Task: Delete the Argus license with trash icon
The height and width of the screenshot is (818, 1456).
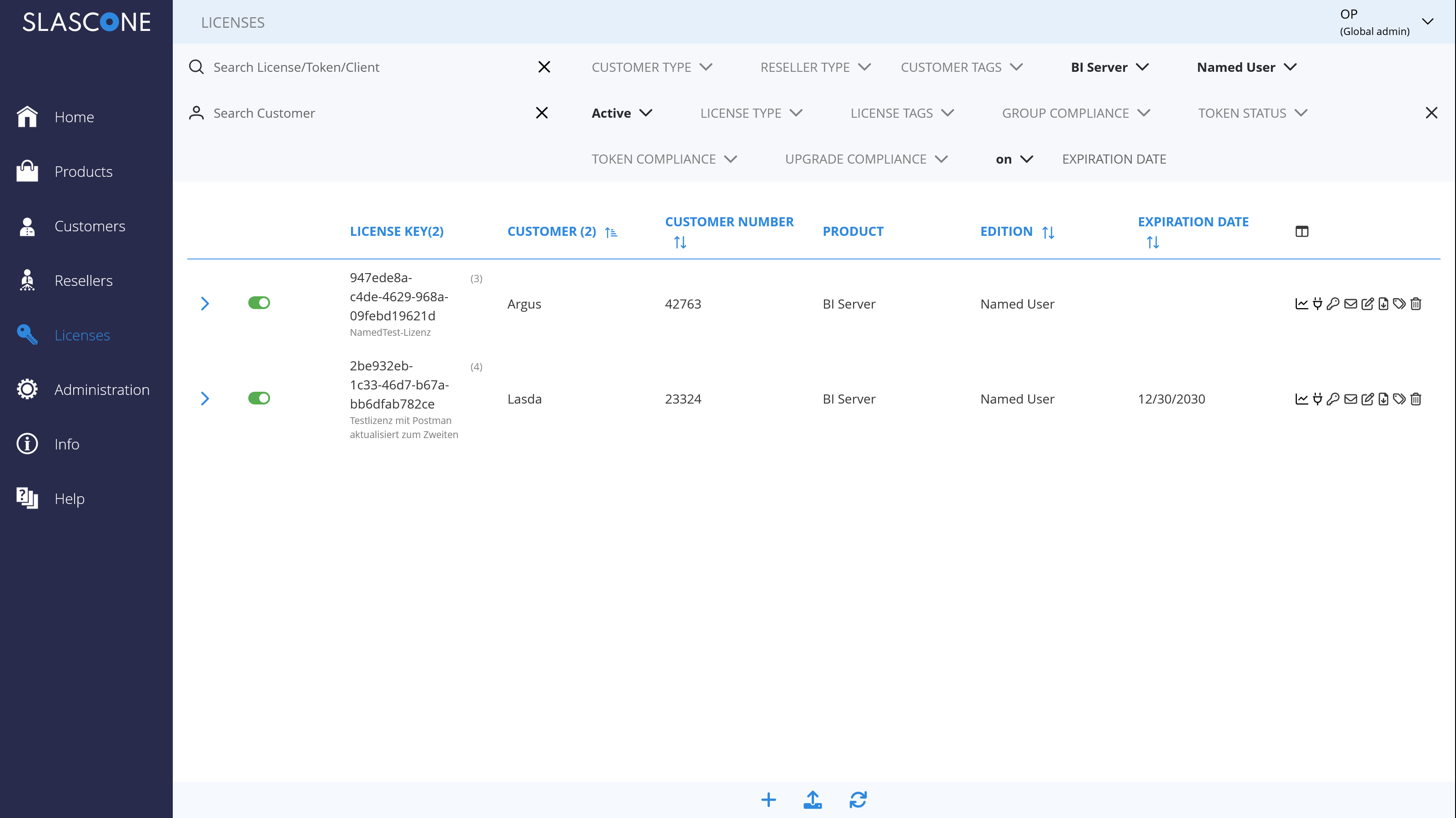Action: pyautogui.click(x=1416, y=304)
